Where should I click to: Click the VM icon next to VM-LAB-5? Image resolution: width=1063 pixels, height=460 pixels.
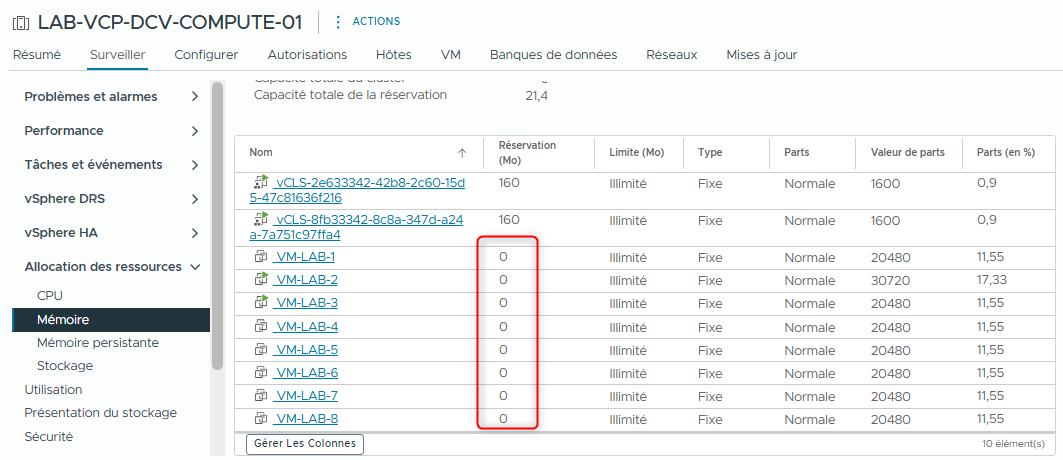(x=261, y=350)
